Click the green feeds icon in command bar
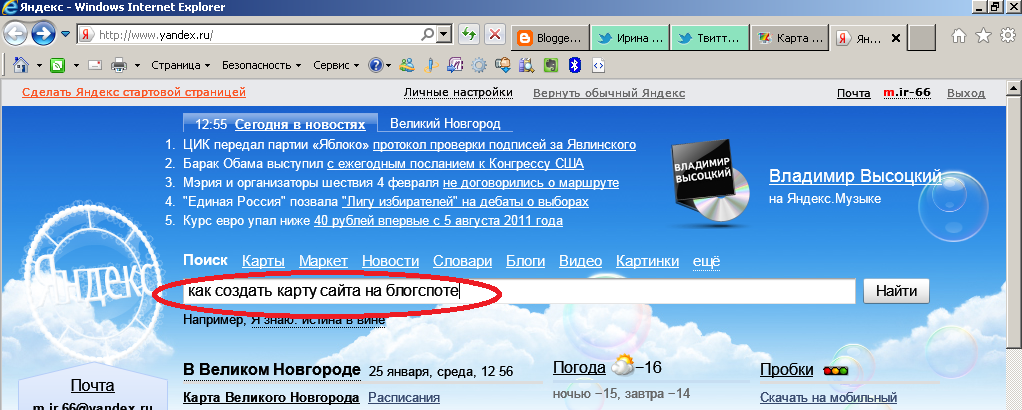Screen dimensions: 1022x410 point(58,65)
